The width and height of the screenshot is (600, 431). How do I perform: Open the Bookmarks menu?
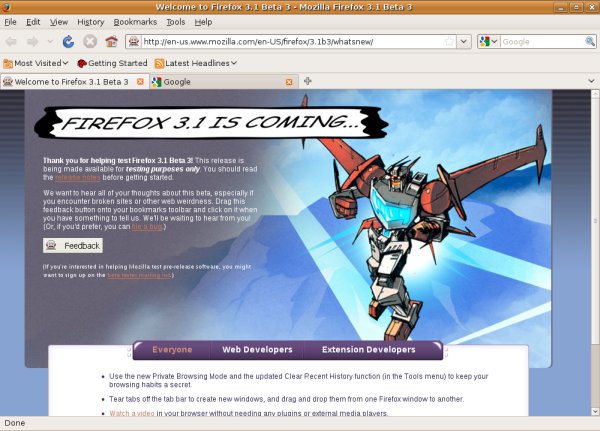point(135,22)
